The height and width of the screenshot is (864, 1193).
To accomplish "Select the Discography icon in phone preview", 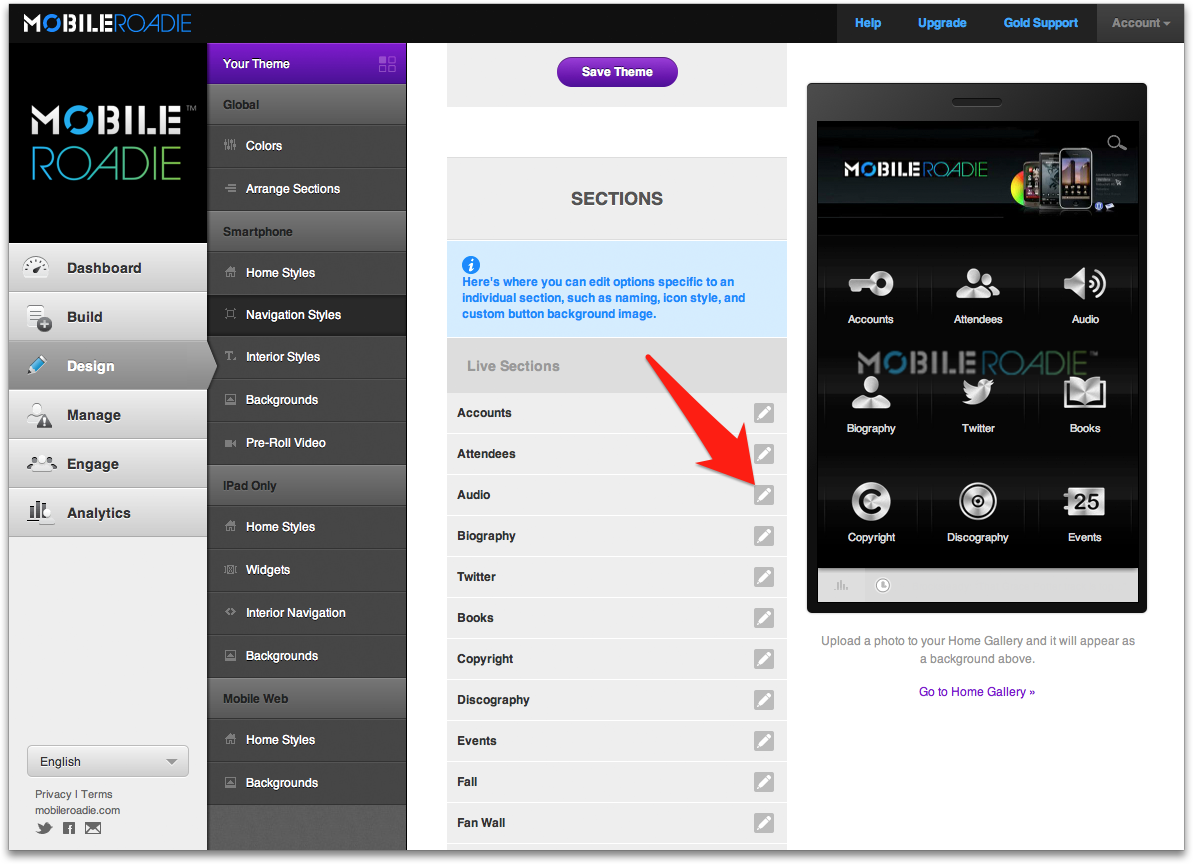I will [977, 502].
